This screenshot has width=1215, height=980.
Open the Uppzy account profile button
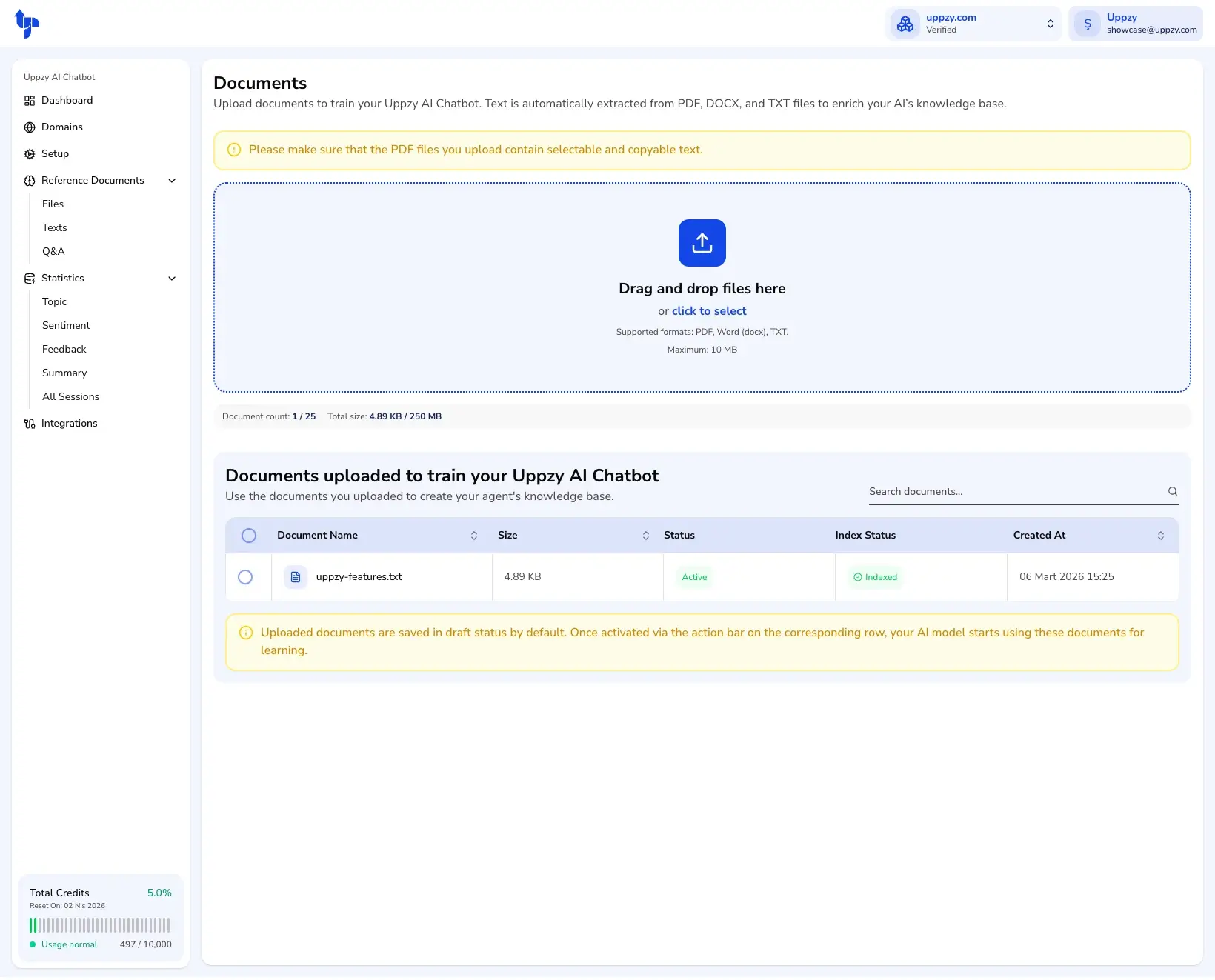point(1135,24)
